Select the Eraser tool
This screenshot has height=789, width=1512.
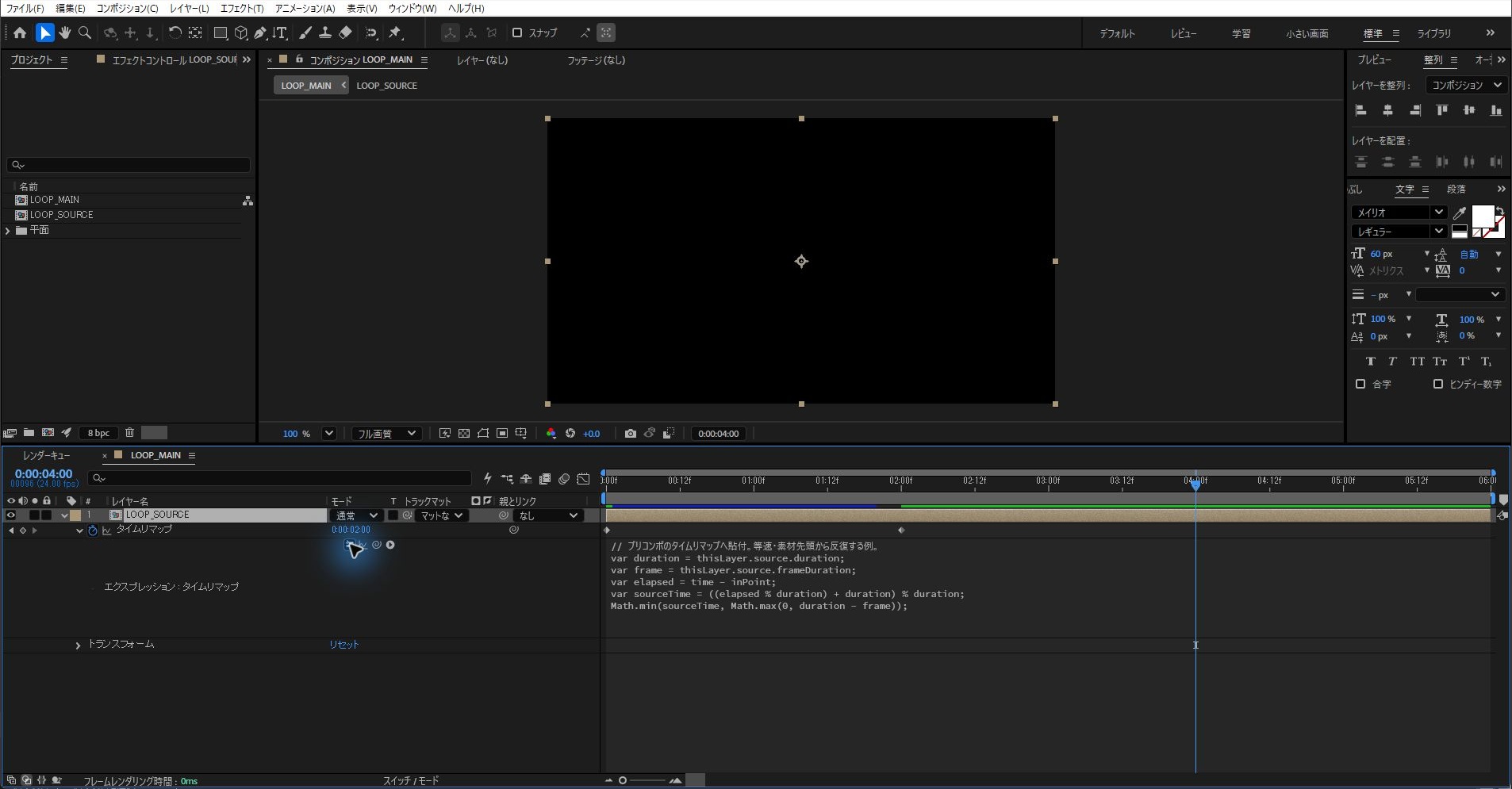[x=345, y=33]
